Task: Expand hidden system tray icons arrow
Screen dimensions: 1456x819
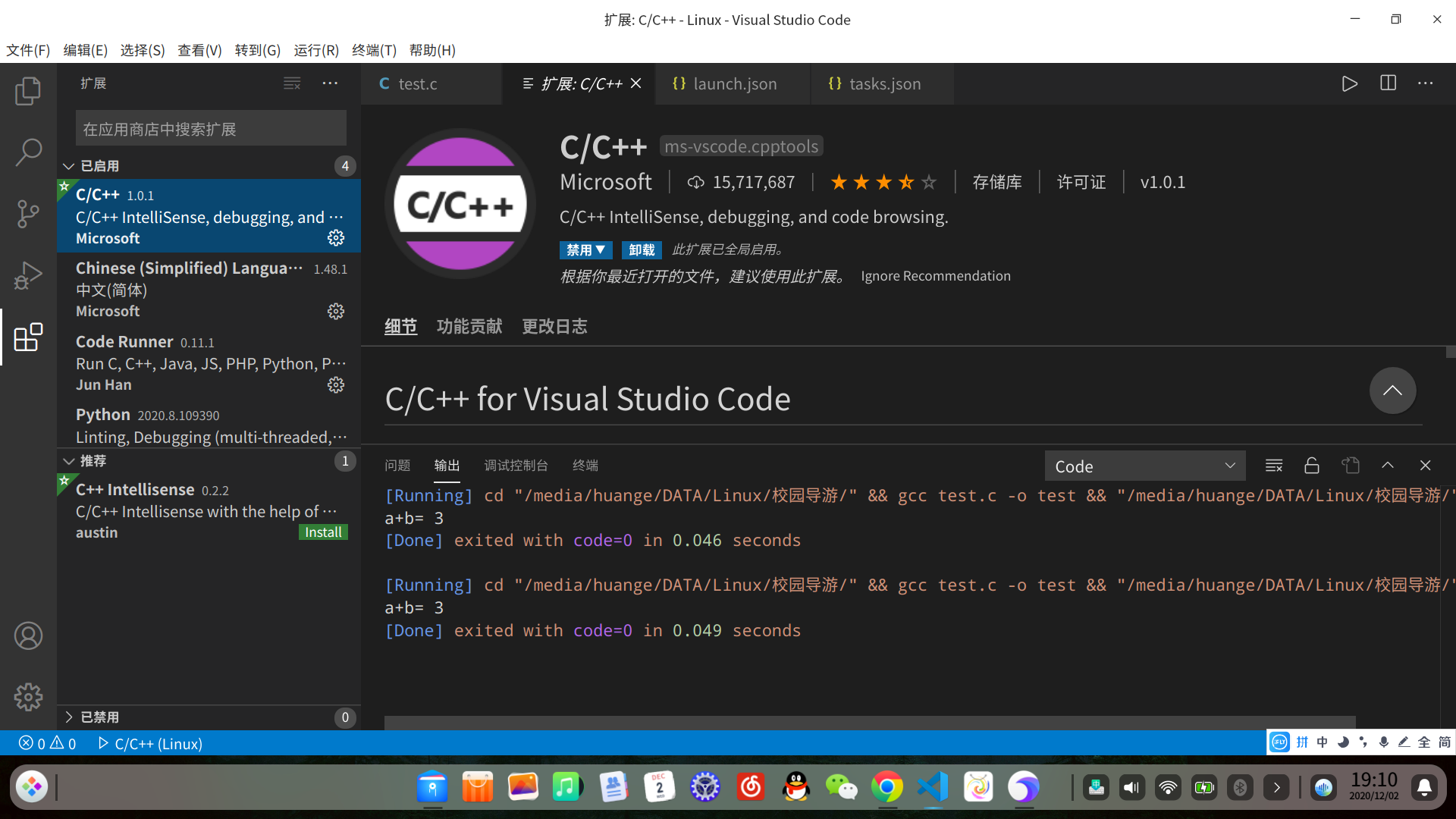Action: coord(1277,788)
